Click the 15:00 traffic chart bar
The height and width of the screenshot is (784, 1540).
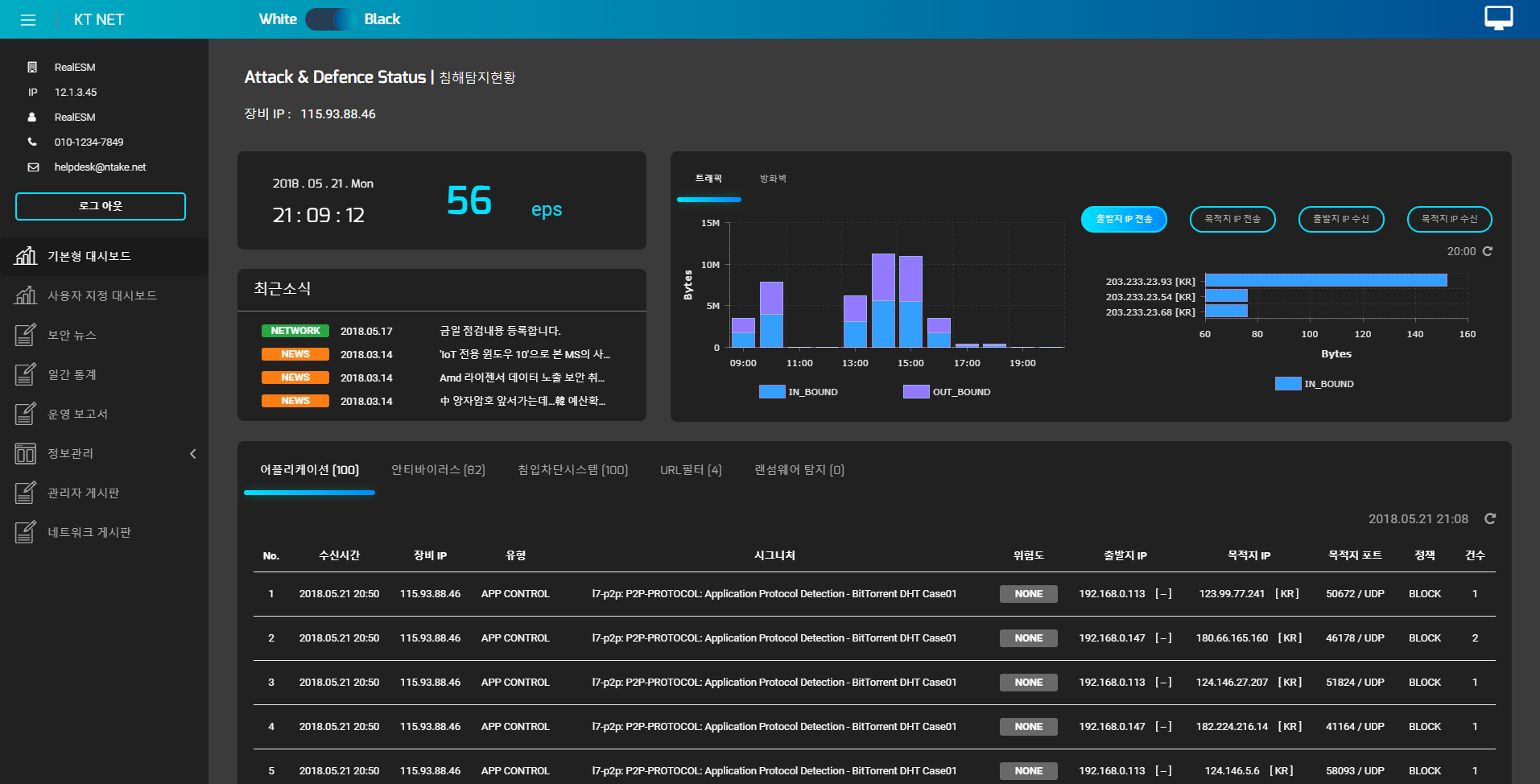click(910, 302)
